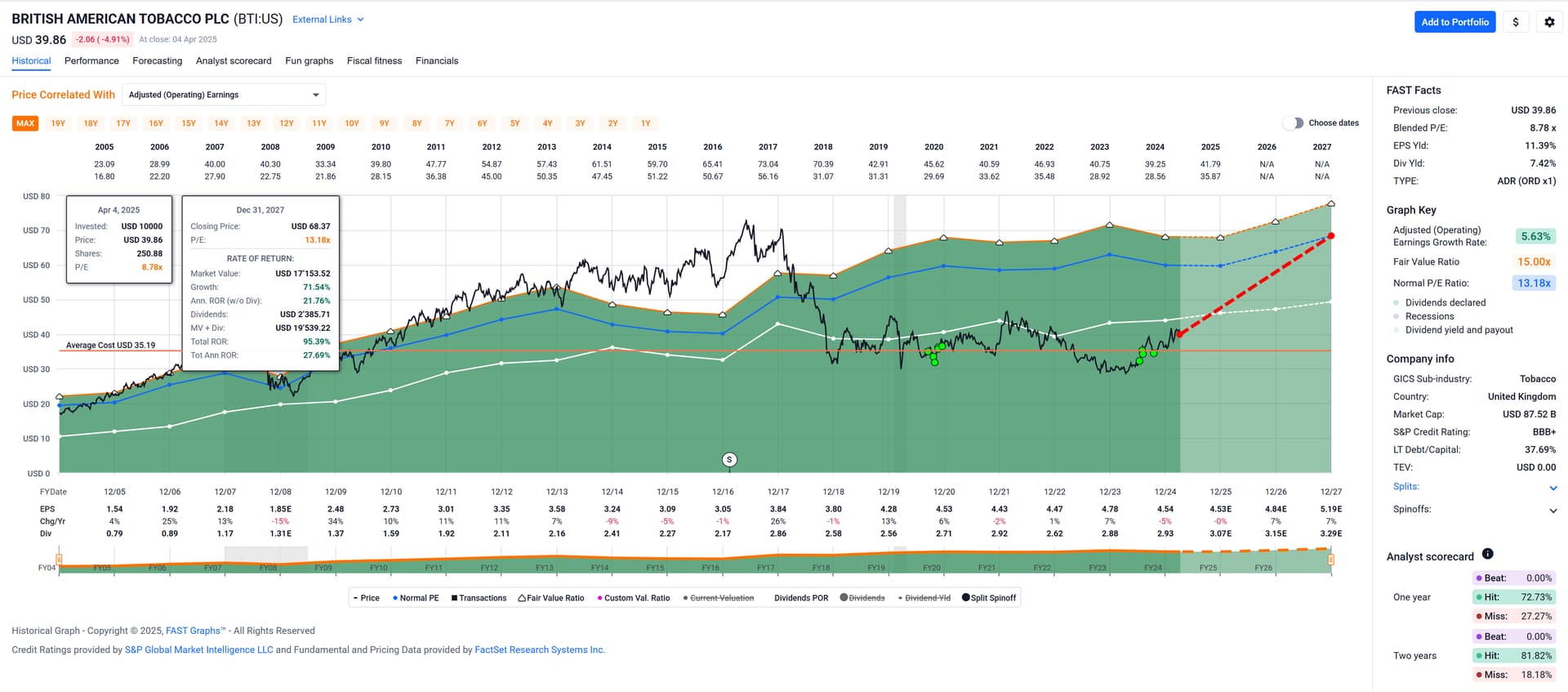This screenshot has height=692, width=1568.
Task: Click the Market Cap USD 87.52 B value
Action: tap(1529, 414)
